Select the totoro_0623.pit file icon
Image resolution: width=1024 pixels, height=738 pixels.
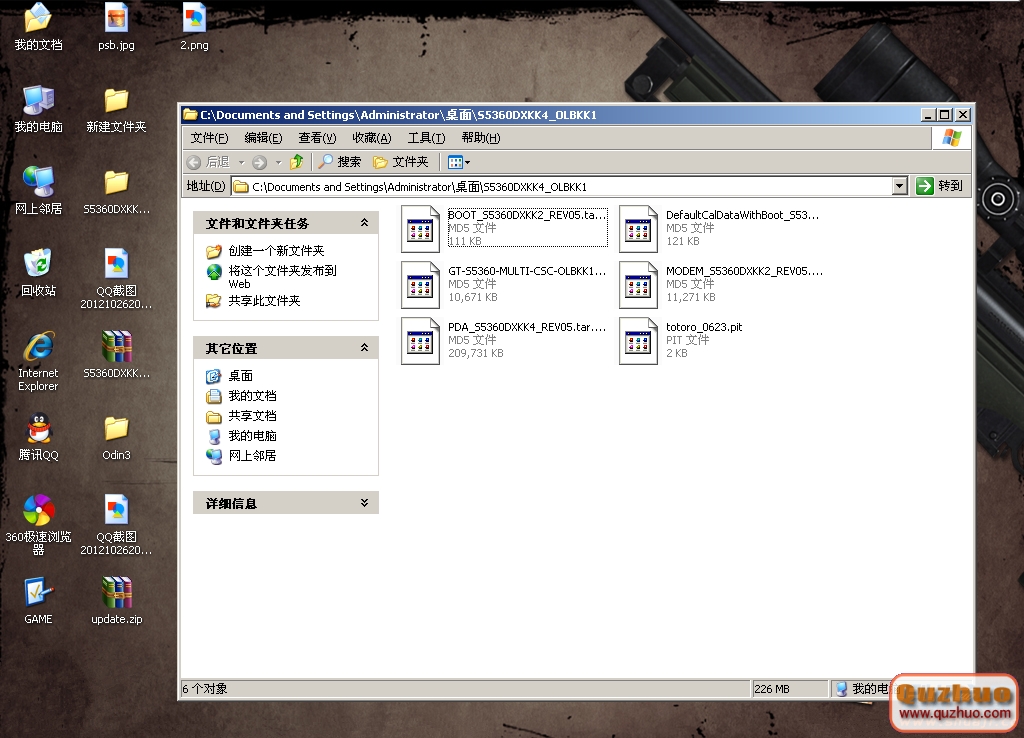(638, 340)
